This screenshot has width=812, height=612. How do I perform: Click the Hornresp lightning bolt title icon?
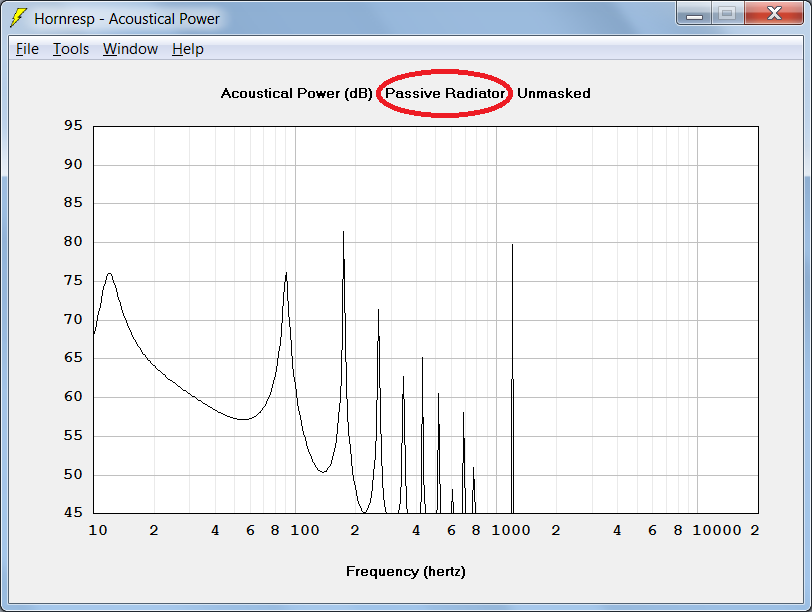[x=19, y=18]
